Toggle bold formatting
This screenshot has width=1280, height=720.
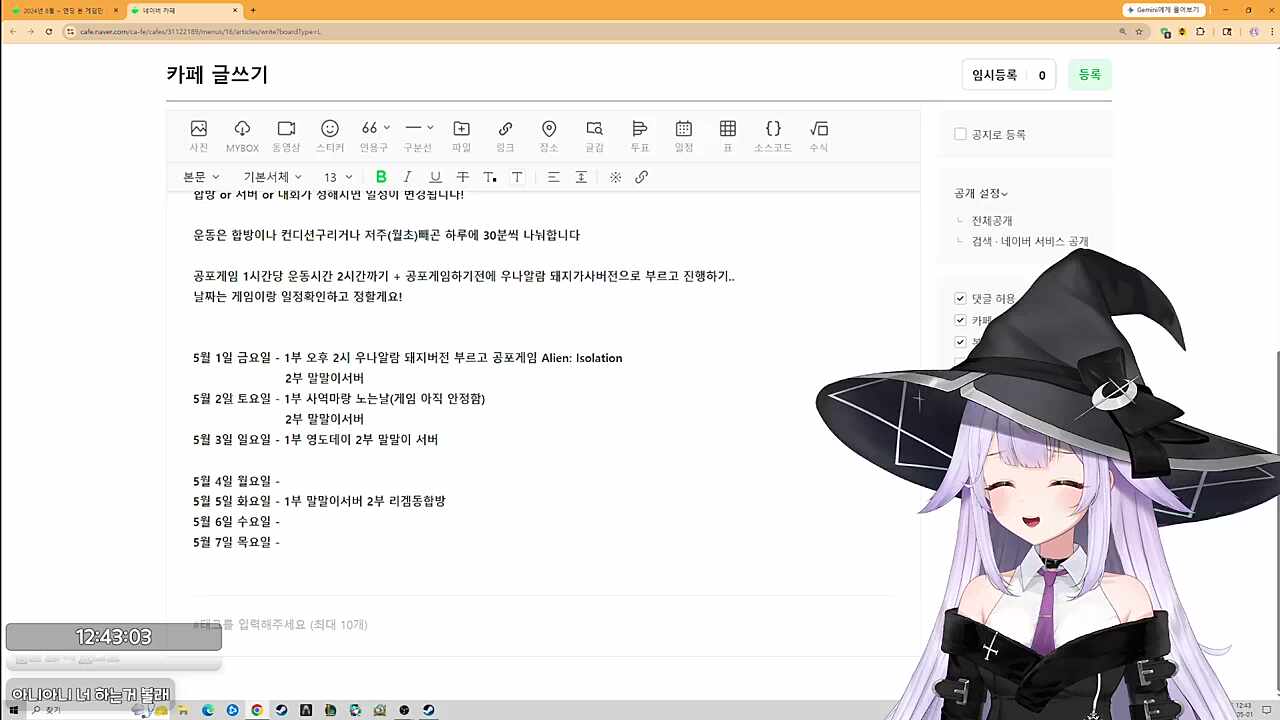point(381,177)
